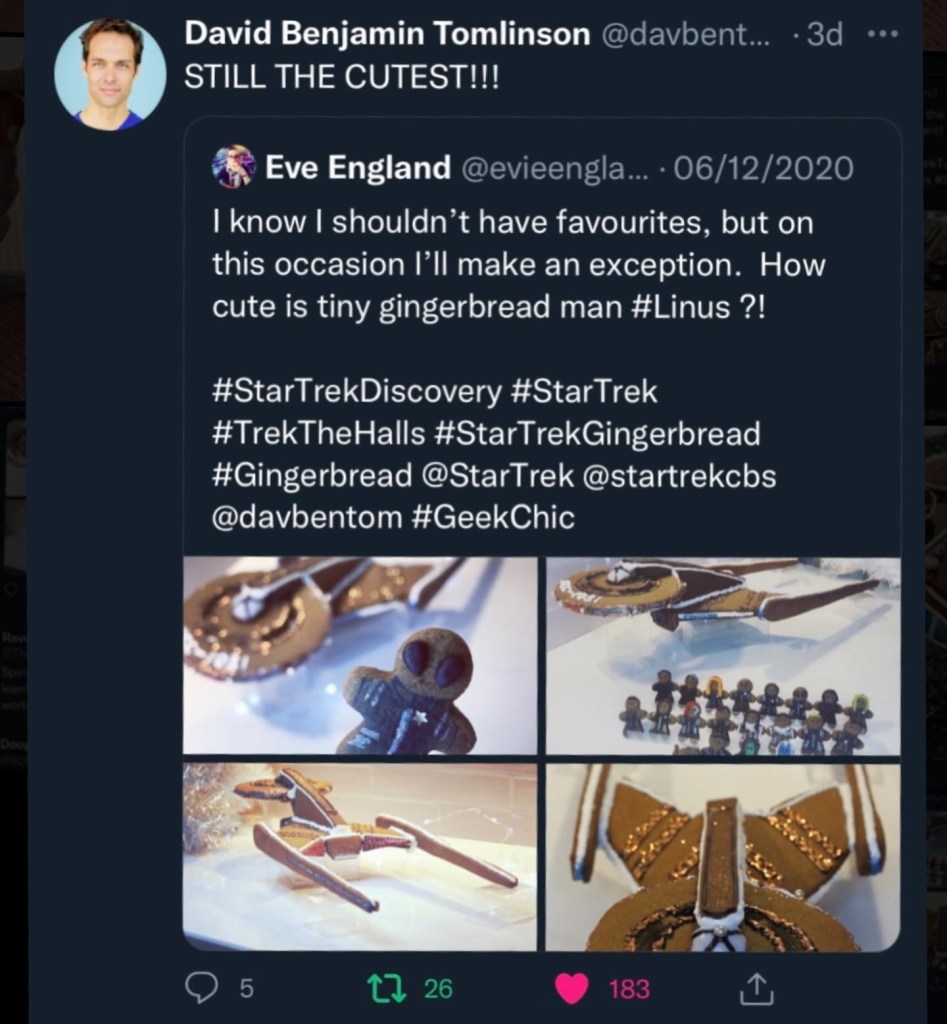Viewport: 947px width, 1024px height.
Task: Open the gingerbread crew group photo
Action: (x=722, y=656)
